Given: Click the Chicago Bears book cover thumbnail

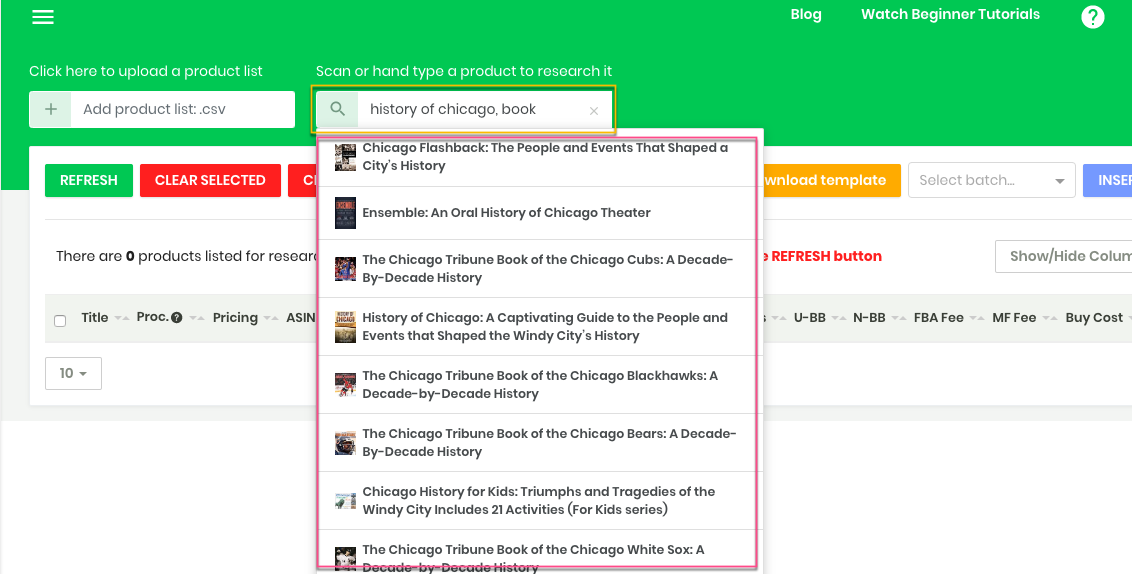Looking at the screenshot, I should [345, 443].
